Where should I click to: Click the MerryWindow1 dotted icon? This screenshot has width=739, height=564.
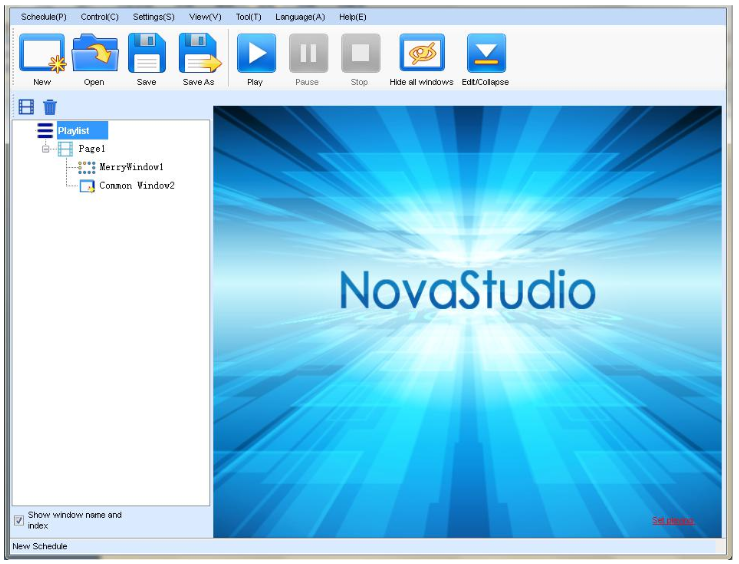pyautogui.click(x=87, y=167)
